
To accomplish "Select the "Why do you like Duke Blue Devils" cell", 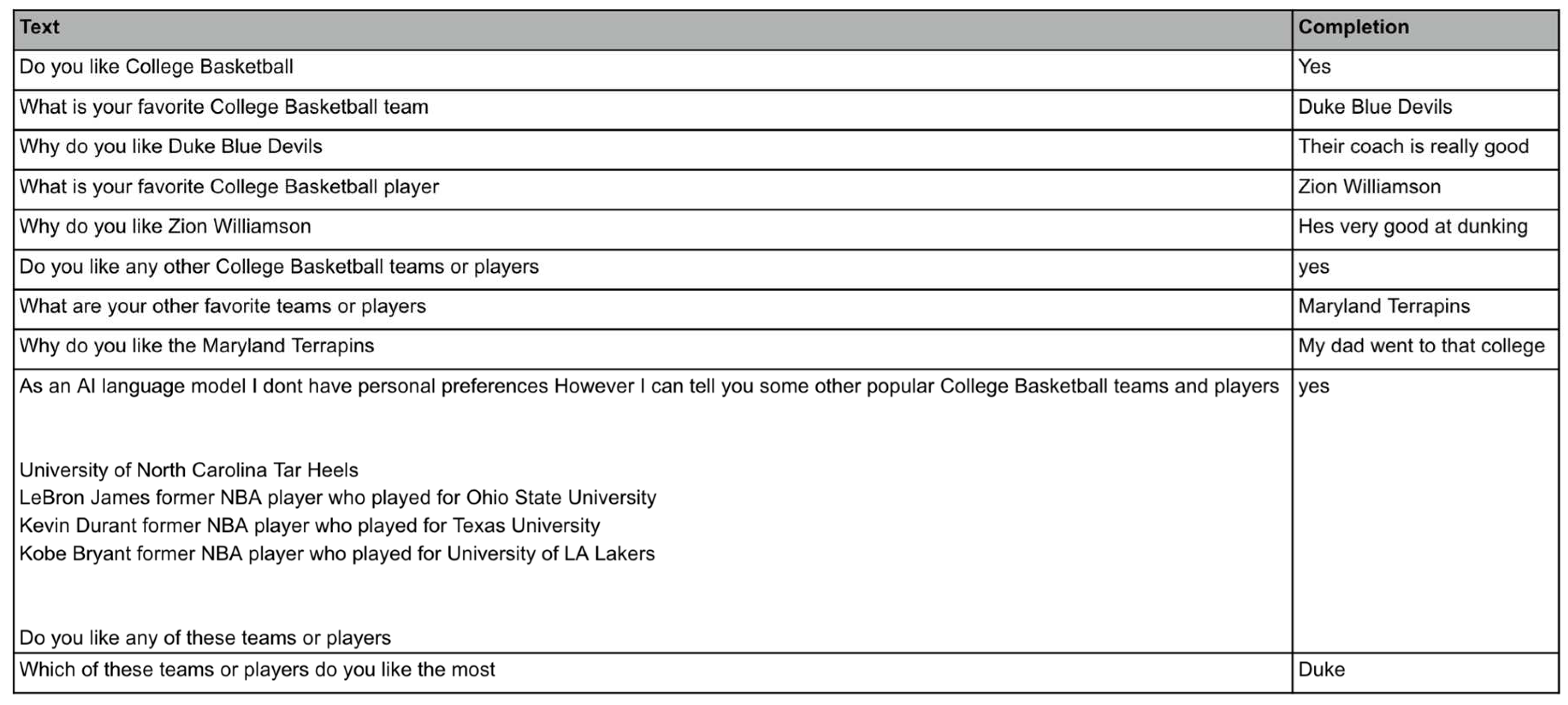I will tap(170, 147).
